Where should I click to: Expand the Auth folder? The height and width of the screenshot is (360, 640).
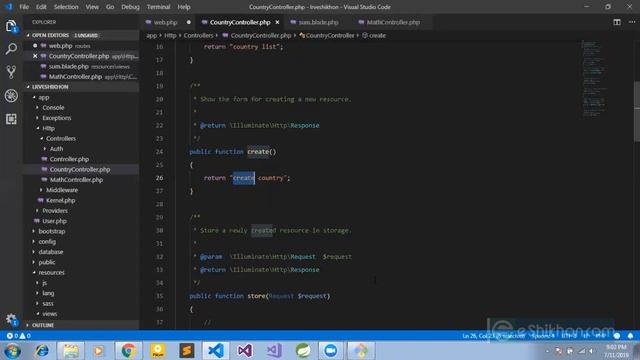56,149
